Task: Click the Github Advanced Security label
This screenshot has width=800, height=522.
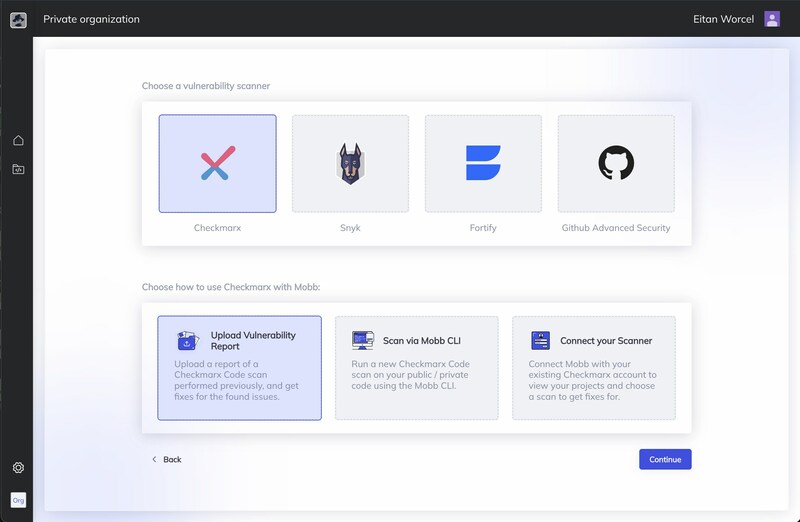Action: [x=616, y=228]
